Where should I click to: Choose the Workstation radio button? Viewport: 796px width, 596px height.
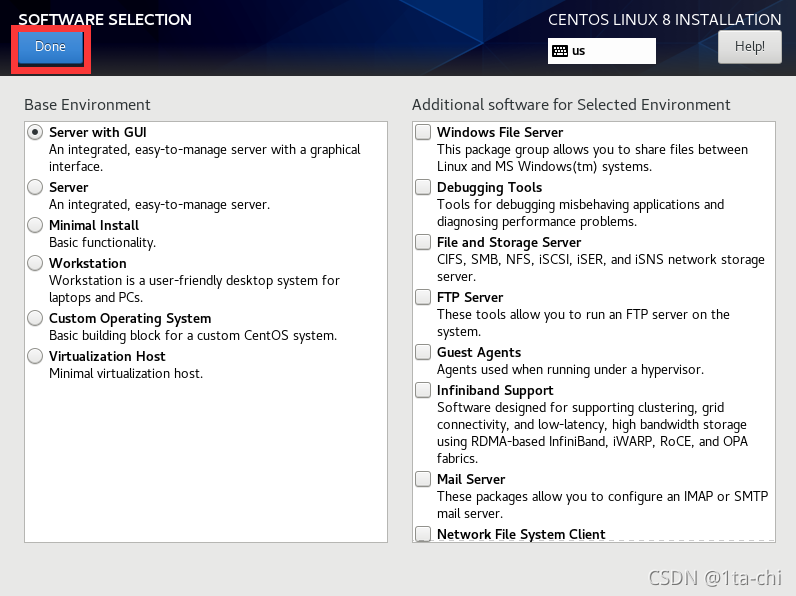click(35, 263)
